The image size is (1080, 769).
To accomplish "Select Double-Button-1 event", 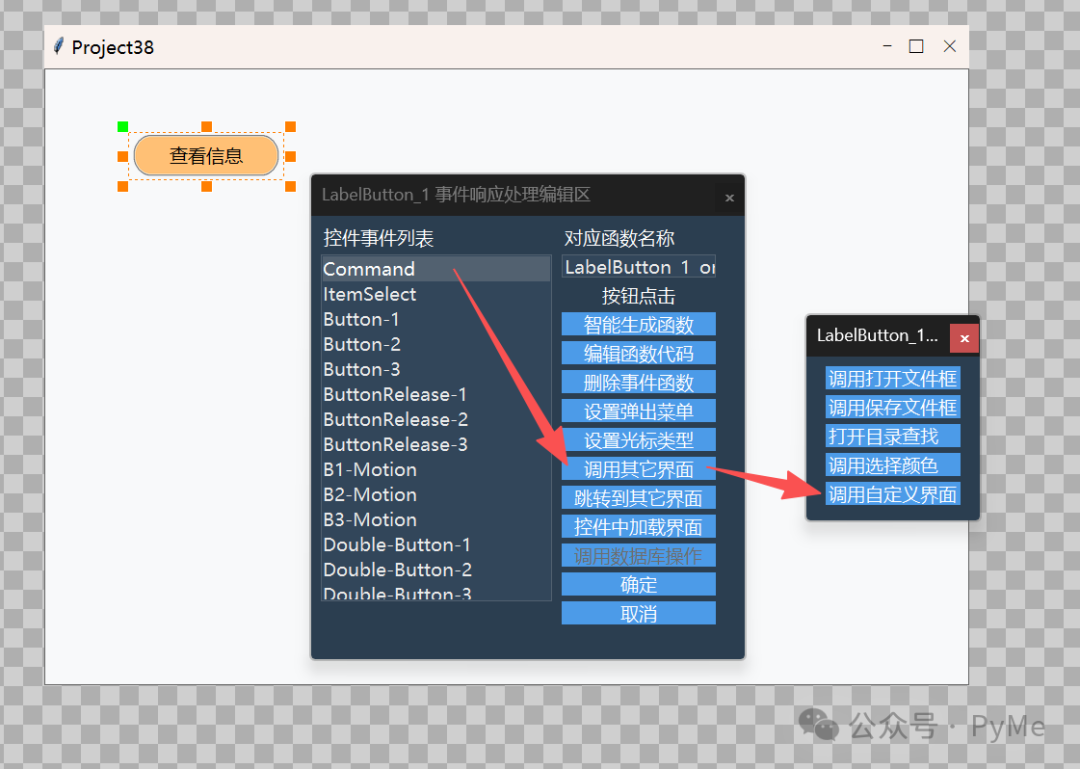I will click(x=436, y=544).
